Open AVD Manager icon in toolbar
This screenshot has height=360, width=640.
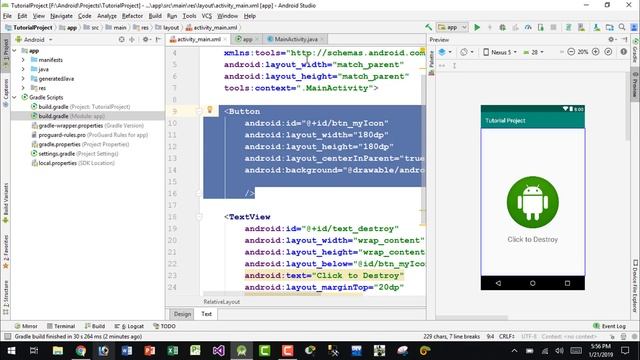[x=581, y=27]
